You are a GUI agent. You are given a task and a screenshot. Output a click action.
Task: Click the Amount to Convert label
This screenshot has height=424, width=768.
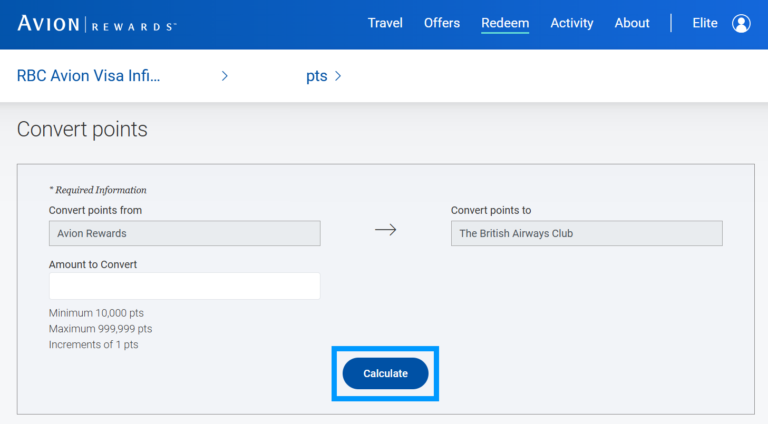[x=93, y=264]
